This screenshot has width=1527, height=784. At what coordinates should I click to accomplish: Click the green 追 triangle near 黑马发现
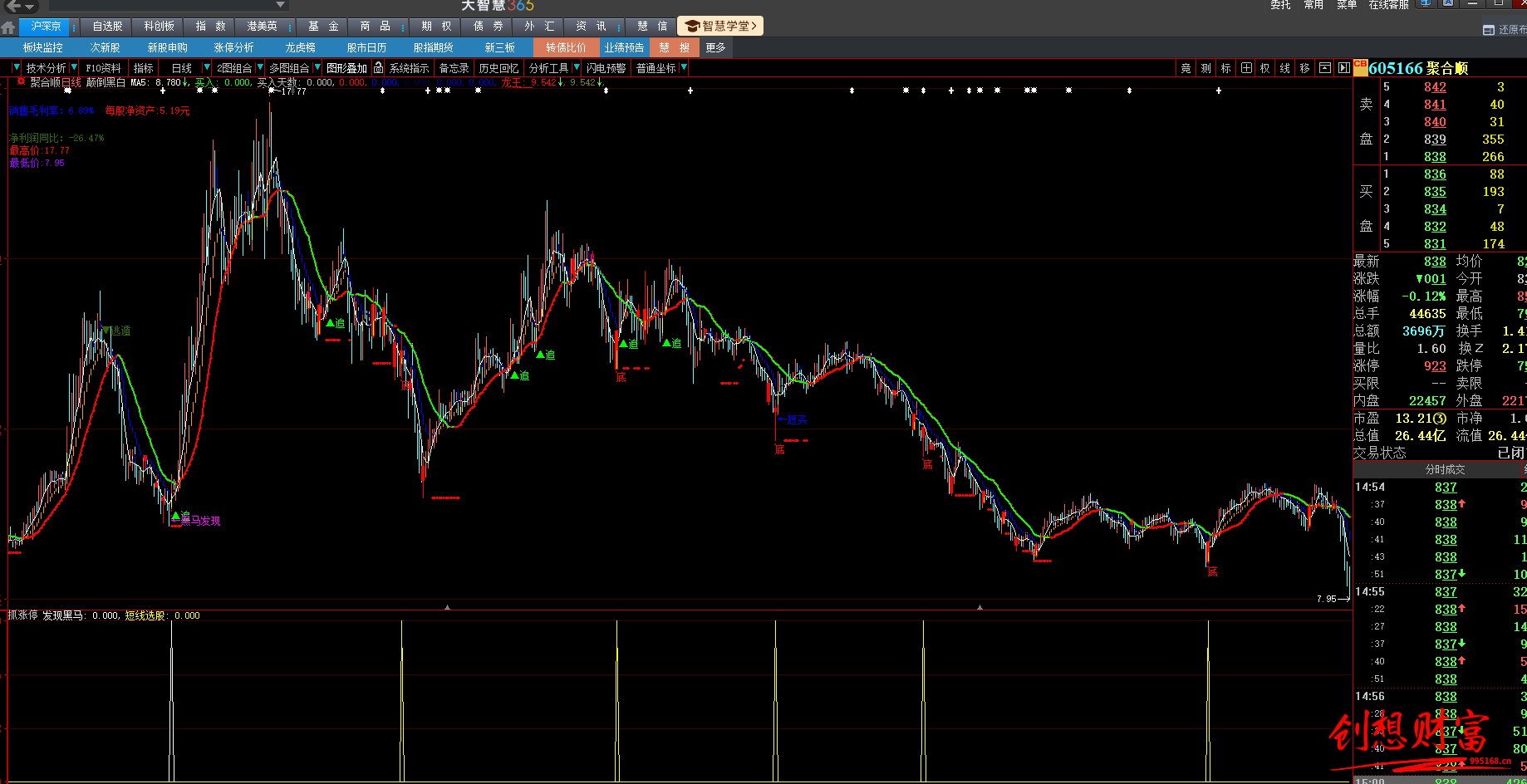pyautogui.click(x=176, y=516)
